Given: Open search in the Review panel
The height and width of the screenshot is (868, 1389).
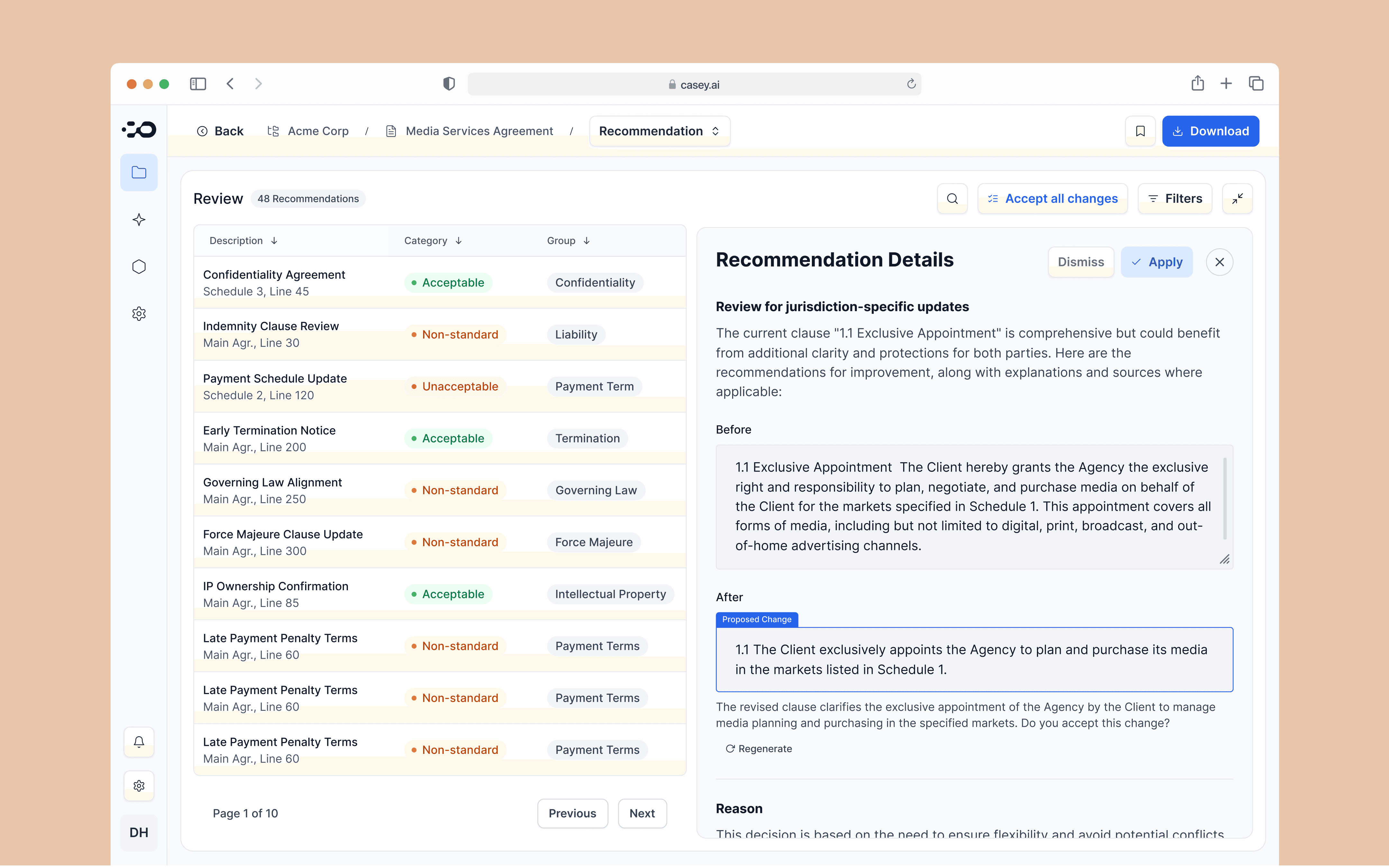Looking at the screenshot, I should (952, 199).
